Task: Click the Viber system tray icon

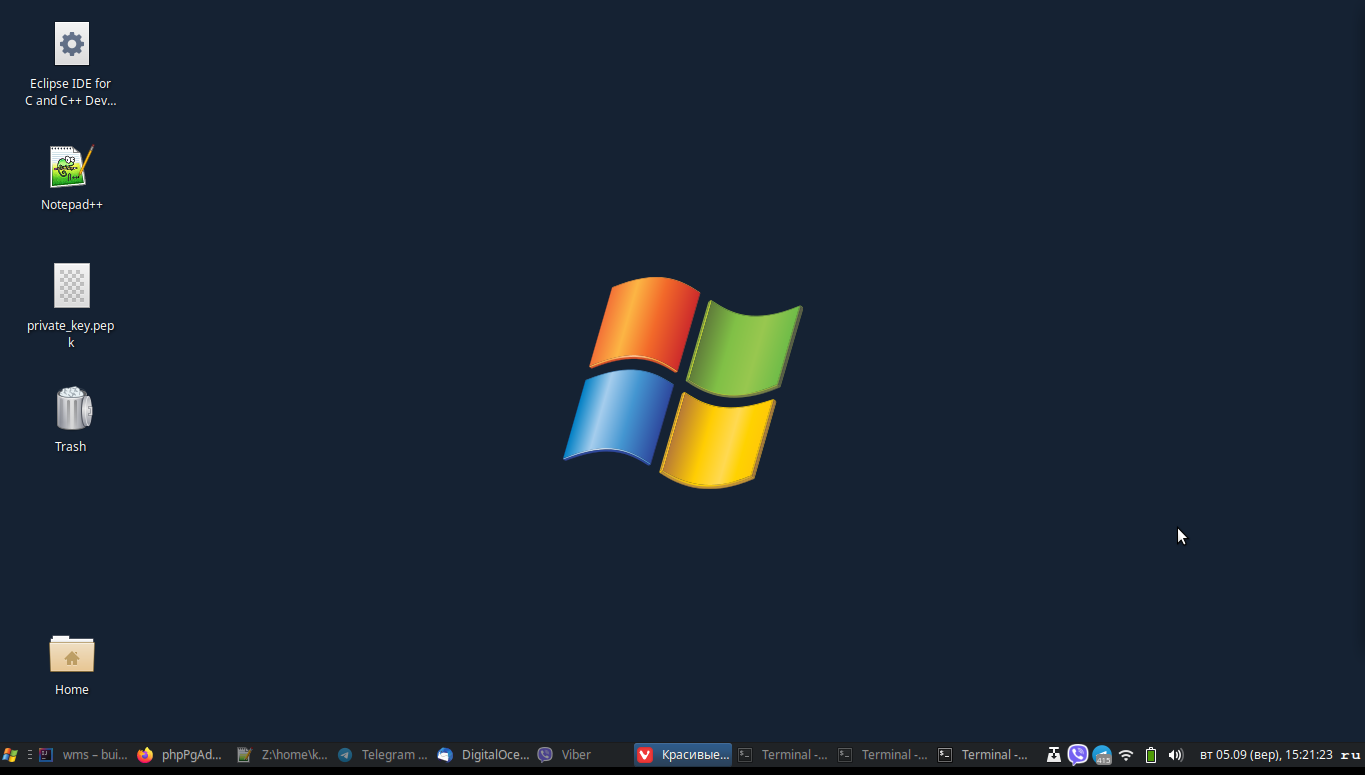Action: click(1077, 755)
